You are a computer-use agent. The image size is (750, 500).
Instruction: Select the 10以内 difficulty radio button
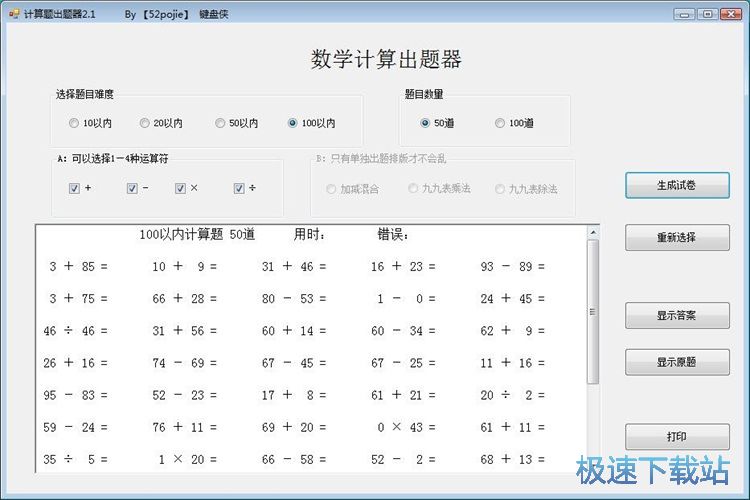[x=74, y=124]
